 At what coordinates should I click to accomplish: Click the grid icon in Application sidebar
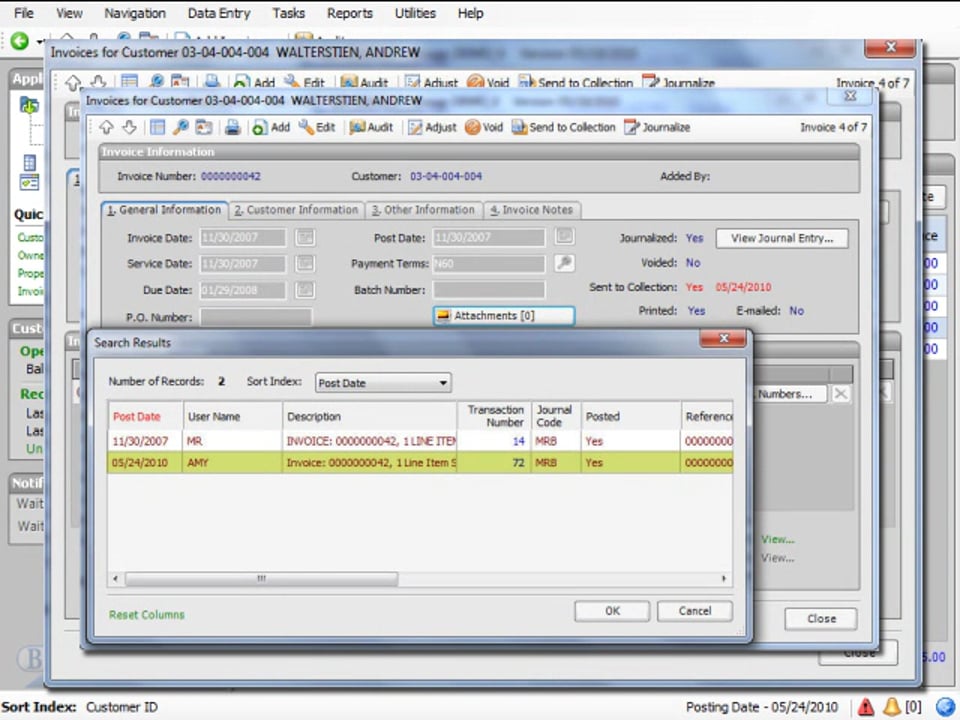tap(29, 163)
